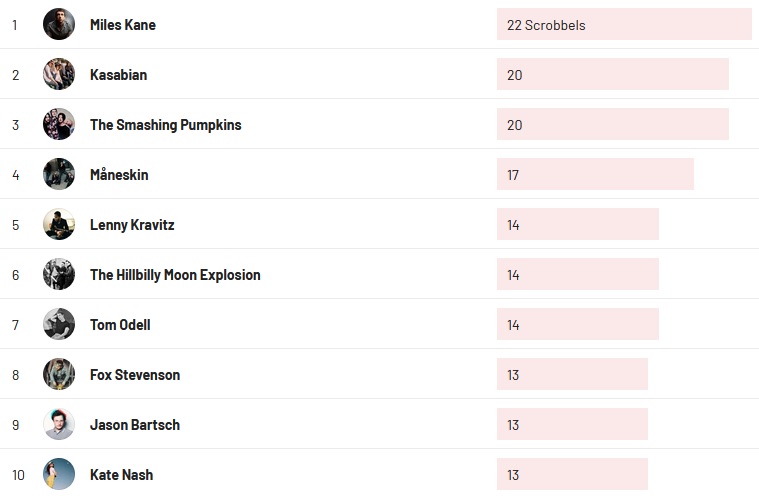Go to Kasabian artist page
This screenshot has height=498, width=759.
(118, 75)
